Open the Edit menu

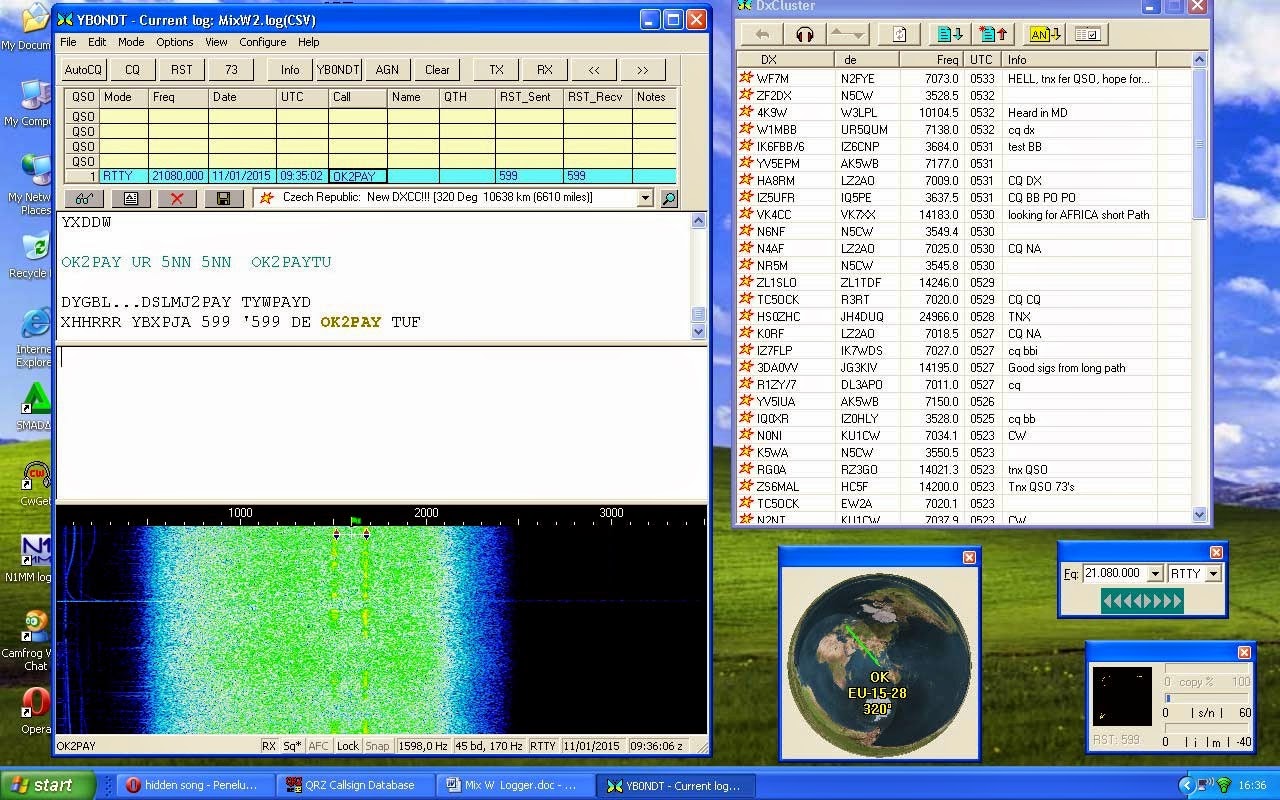(x=97, y=42)
